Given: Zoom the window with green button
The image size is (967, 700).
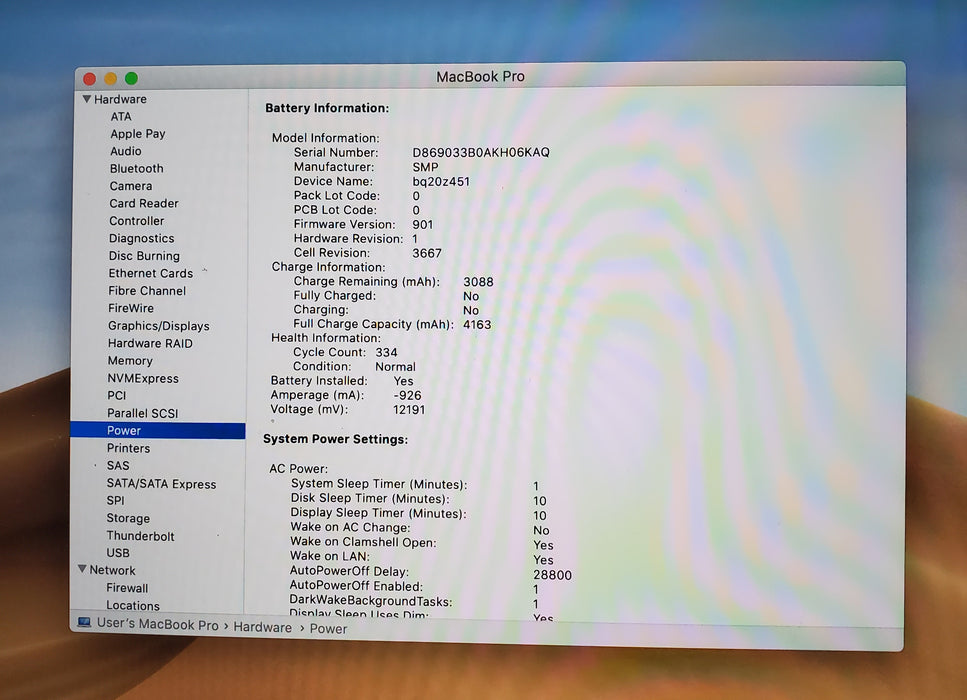Looking at the screenshot, I should (x=131, y=78).
